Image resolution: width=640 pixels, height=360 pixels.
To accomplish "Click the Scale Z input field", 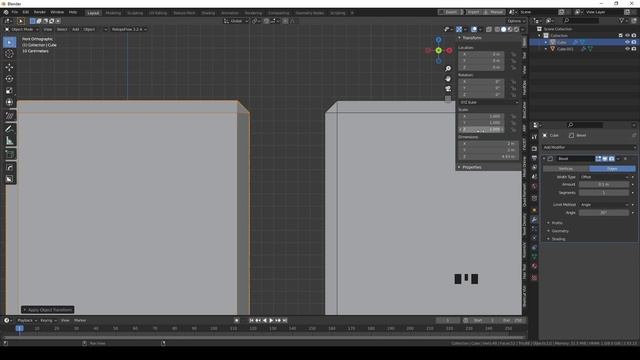I will coord(481,129).
